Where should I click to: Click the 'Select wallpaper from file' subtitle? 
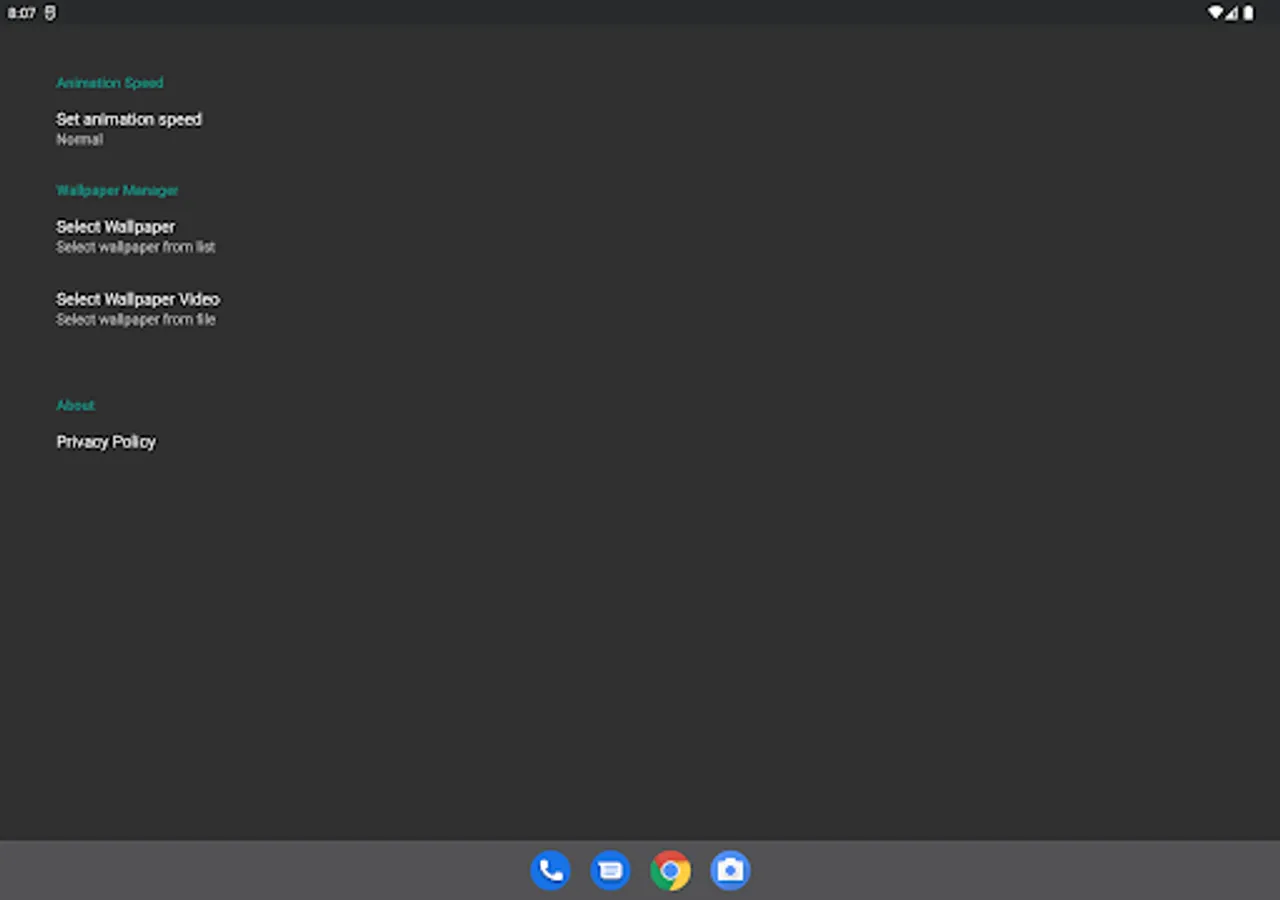point(136,320)
